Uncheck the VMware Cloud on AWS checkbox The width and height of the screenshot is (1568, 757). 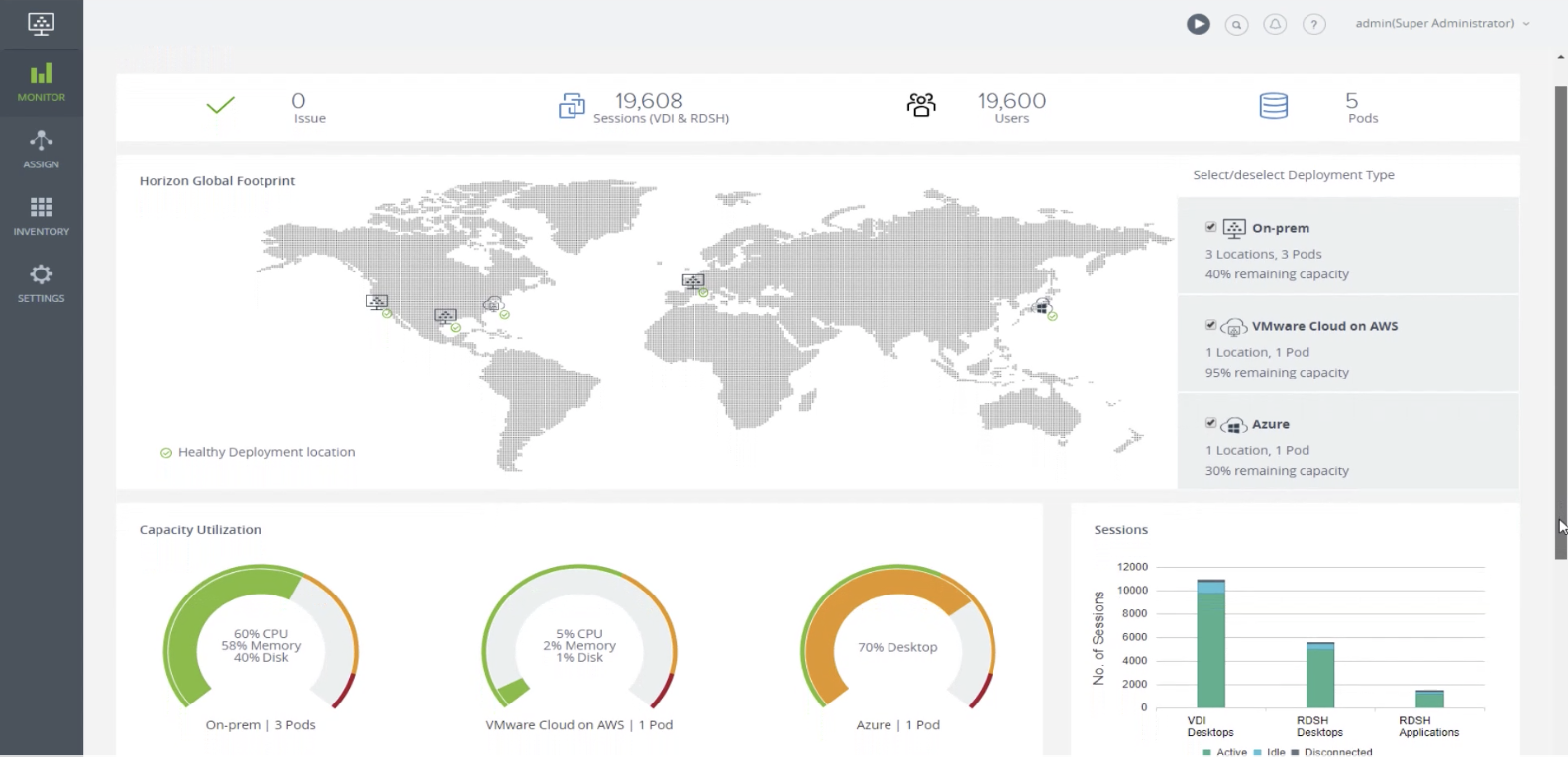[x=1210, y=325]
